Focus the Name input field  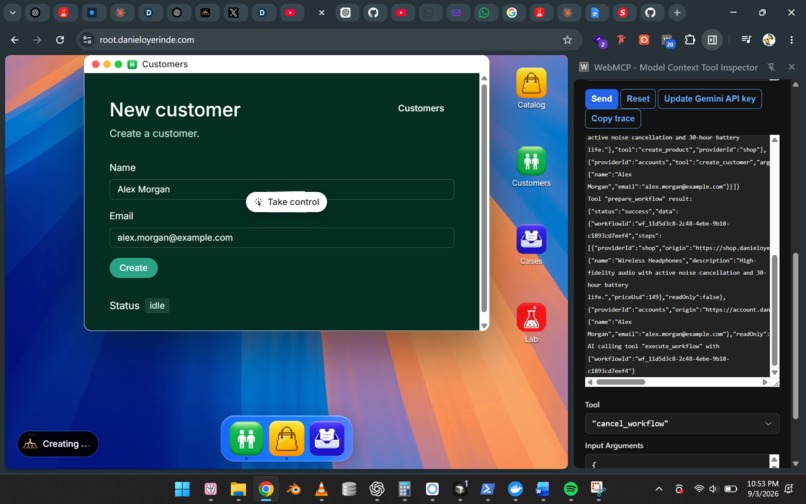(x=282, y=189)
